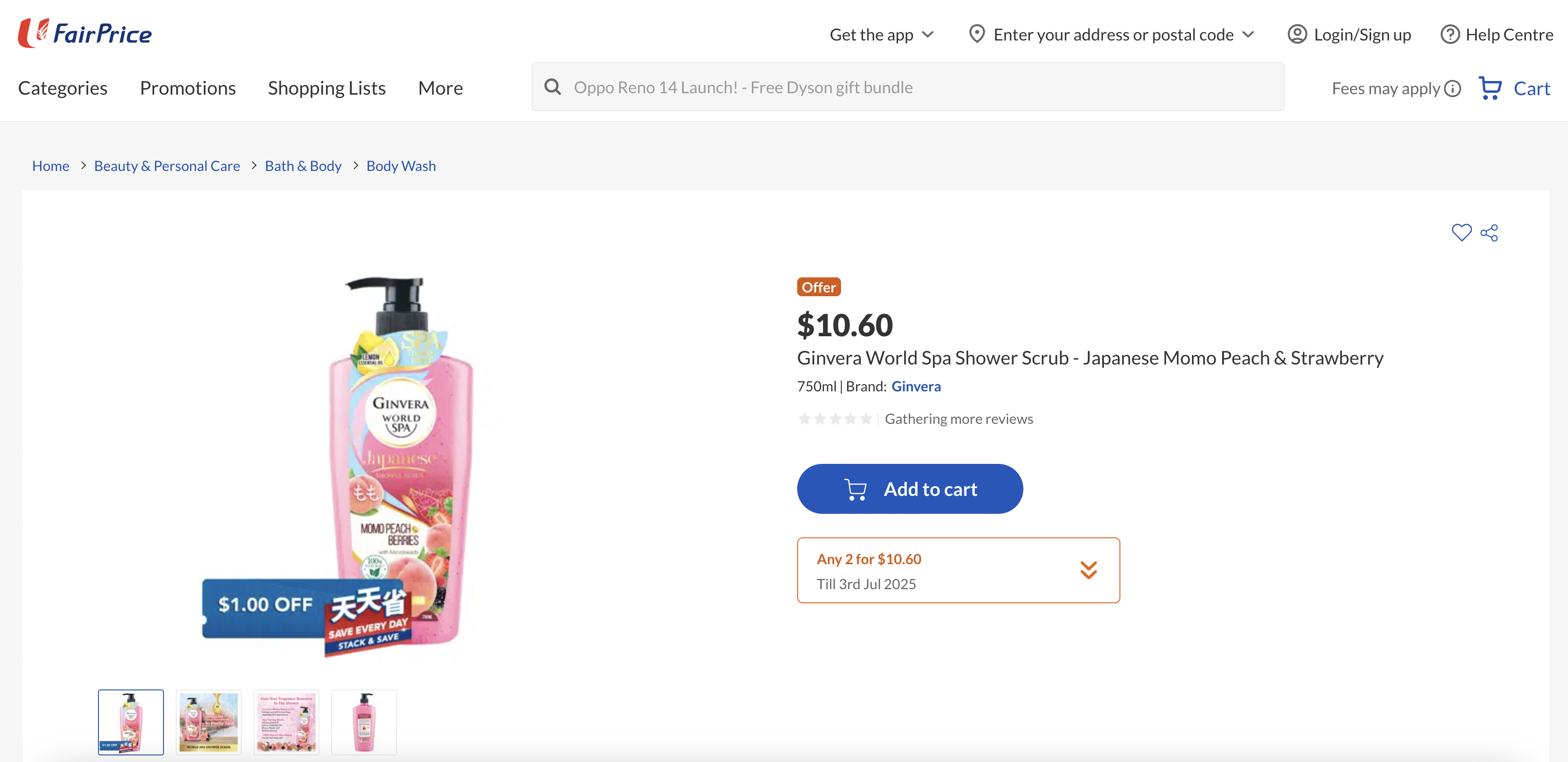Open the Categories menu
This screenshot has width=1568, height=762.
(63, 88)
